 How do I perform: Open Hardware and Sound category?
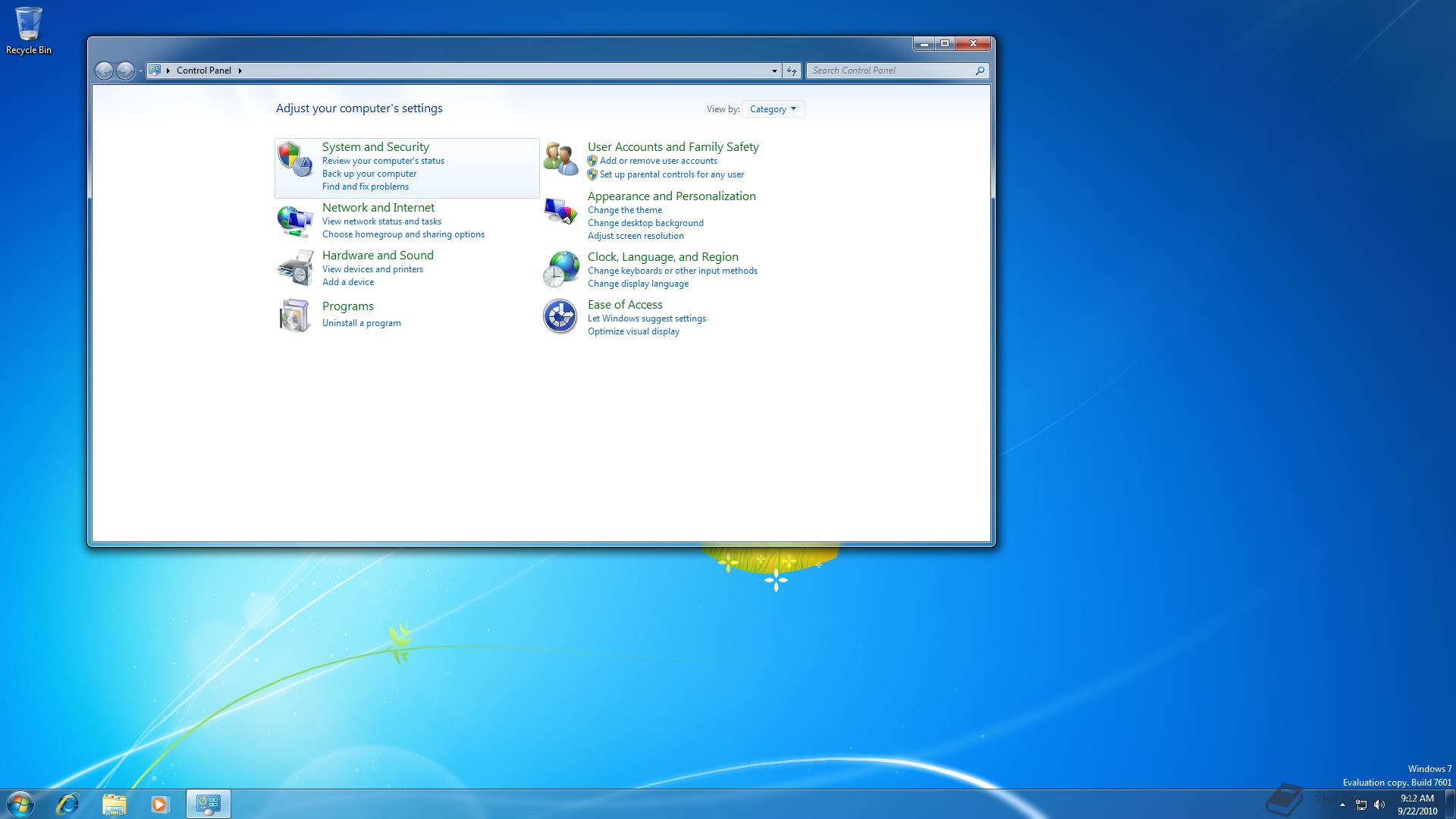[x=378, y=256]
